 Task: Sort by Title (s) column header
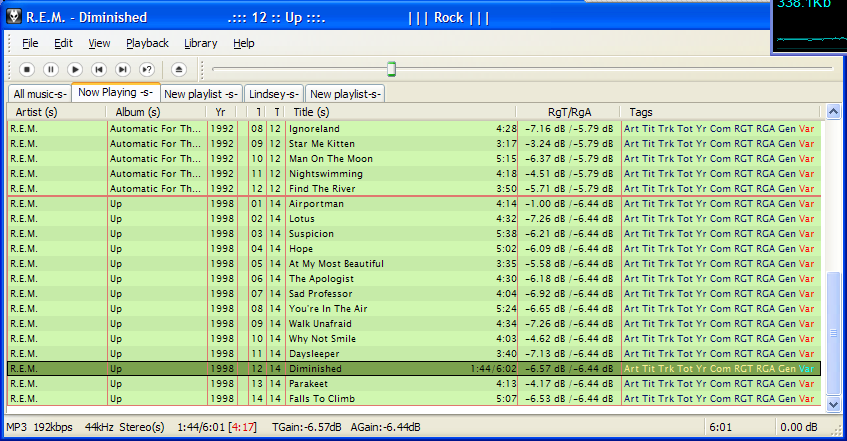(x=400, y=112)
